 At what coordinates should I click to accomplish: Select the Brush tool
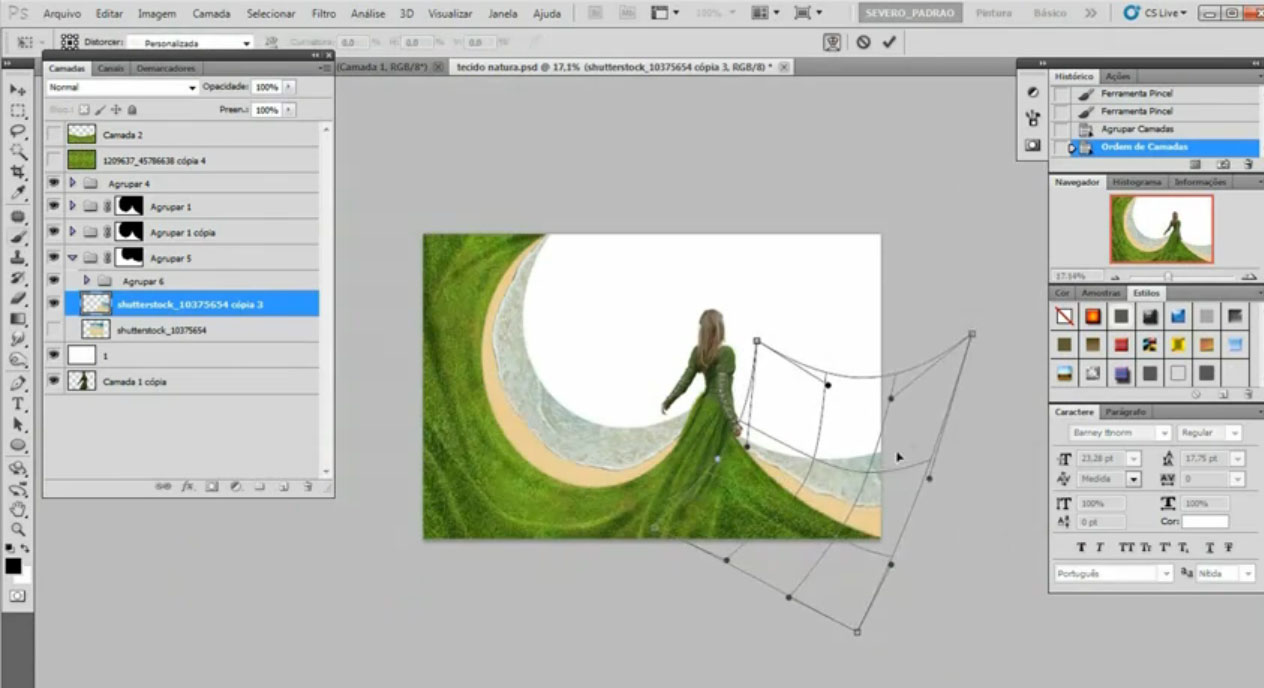coord(17,237)
